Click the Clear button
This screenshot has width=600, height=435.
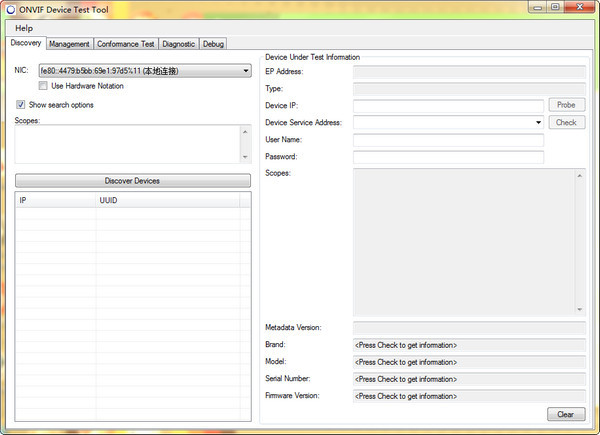coord(566,414)
